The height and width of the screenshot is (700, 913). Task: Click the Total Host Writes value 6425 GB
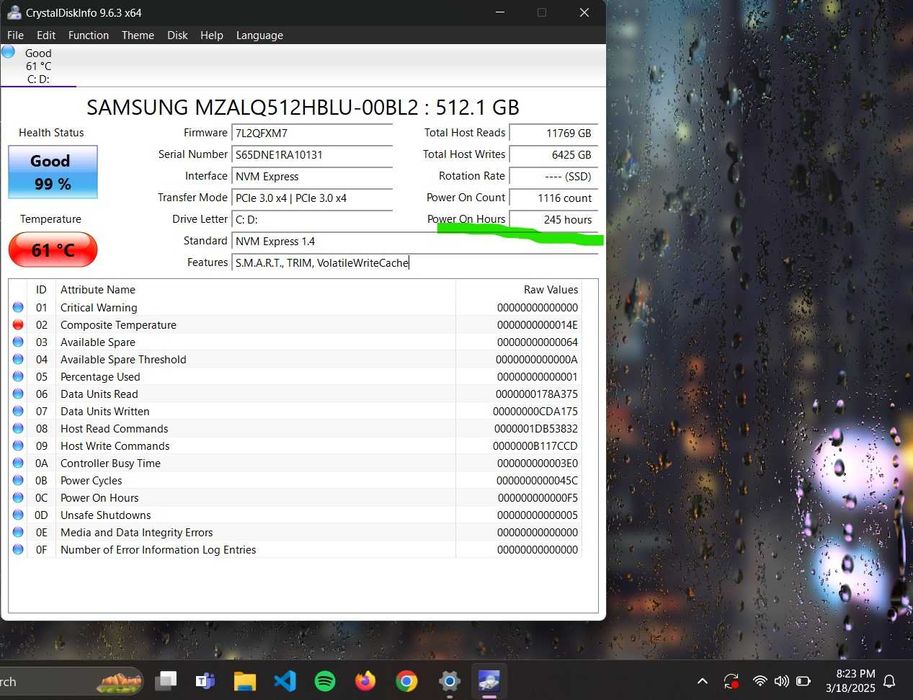pyautogui.click(x=553, y=154)
